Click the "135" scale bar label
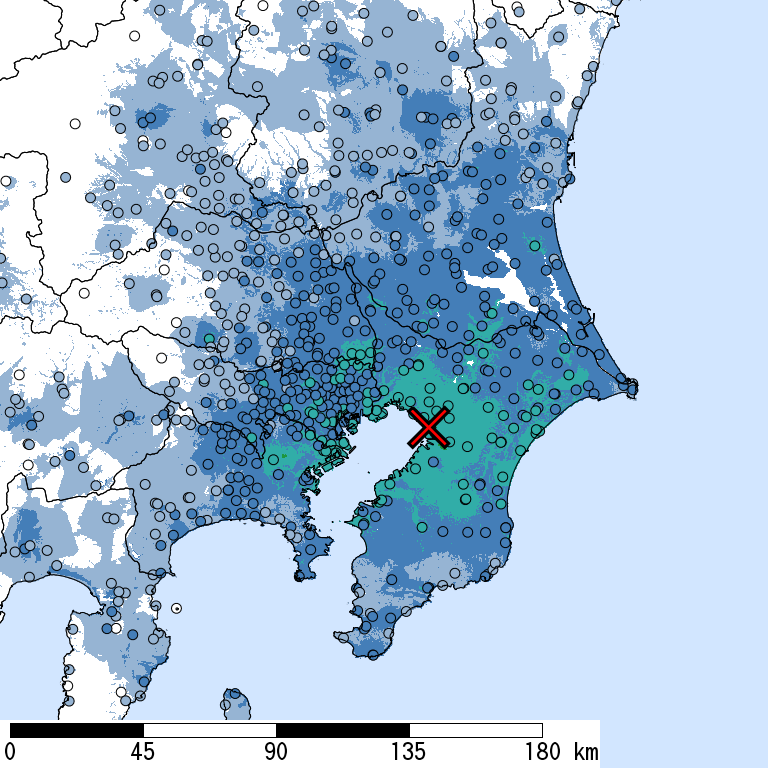Viewport: 768px width, 768px height. (408, 751)
